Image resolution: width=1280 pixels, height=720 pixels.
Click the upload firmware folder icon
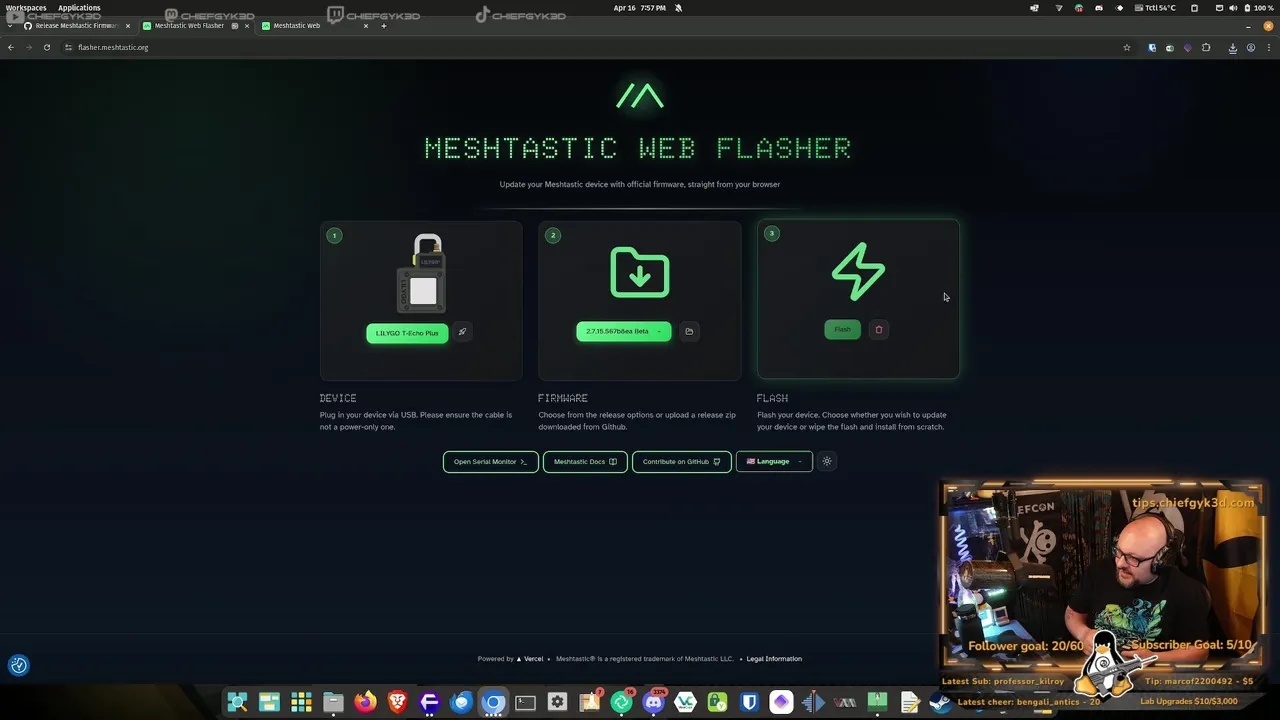[689, 331]
